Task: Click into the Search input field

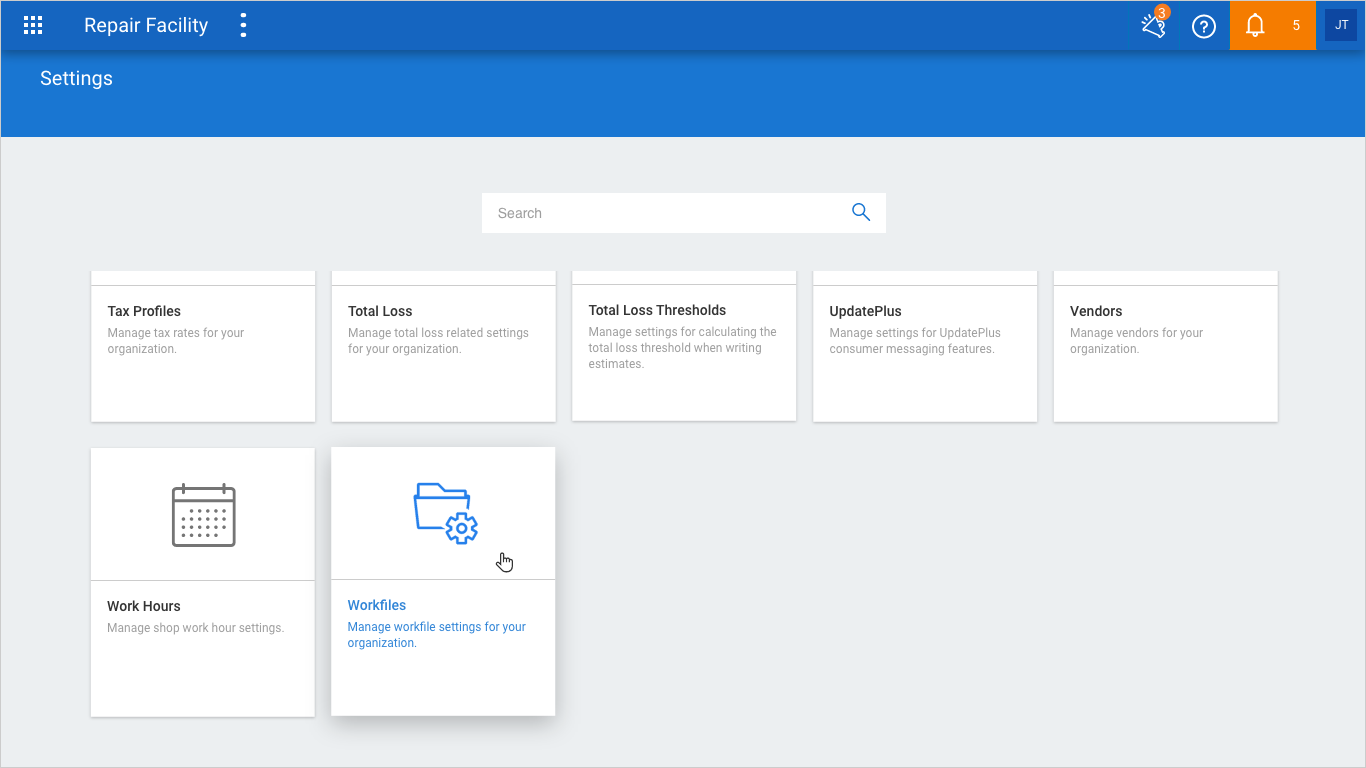Action: (x=664, y=213)
